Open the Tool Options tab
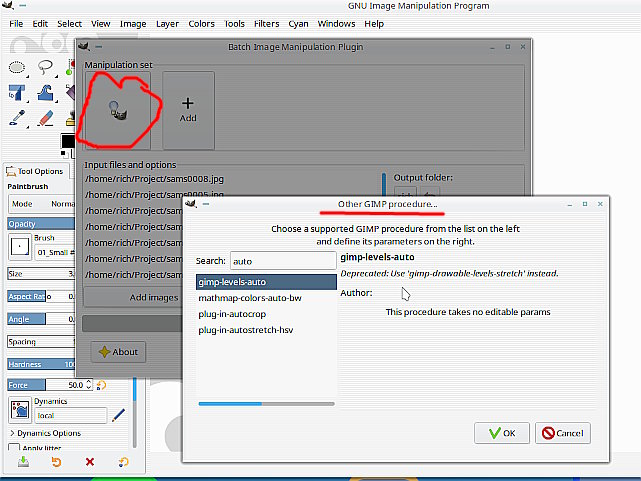This screenshot has width=641, height=481. [x=35, y=171]
